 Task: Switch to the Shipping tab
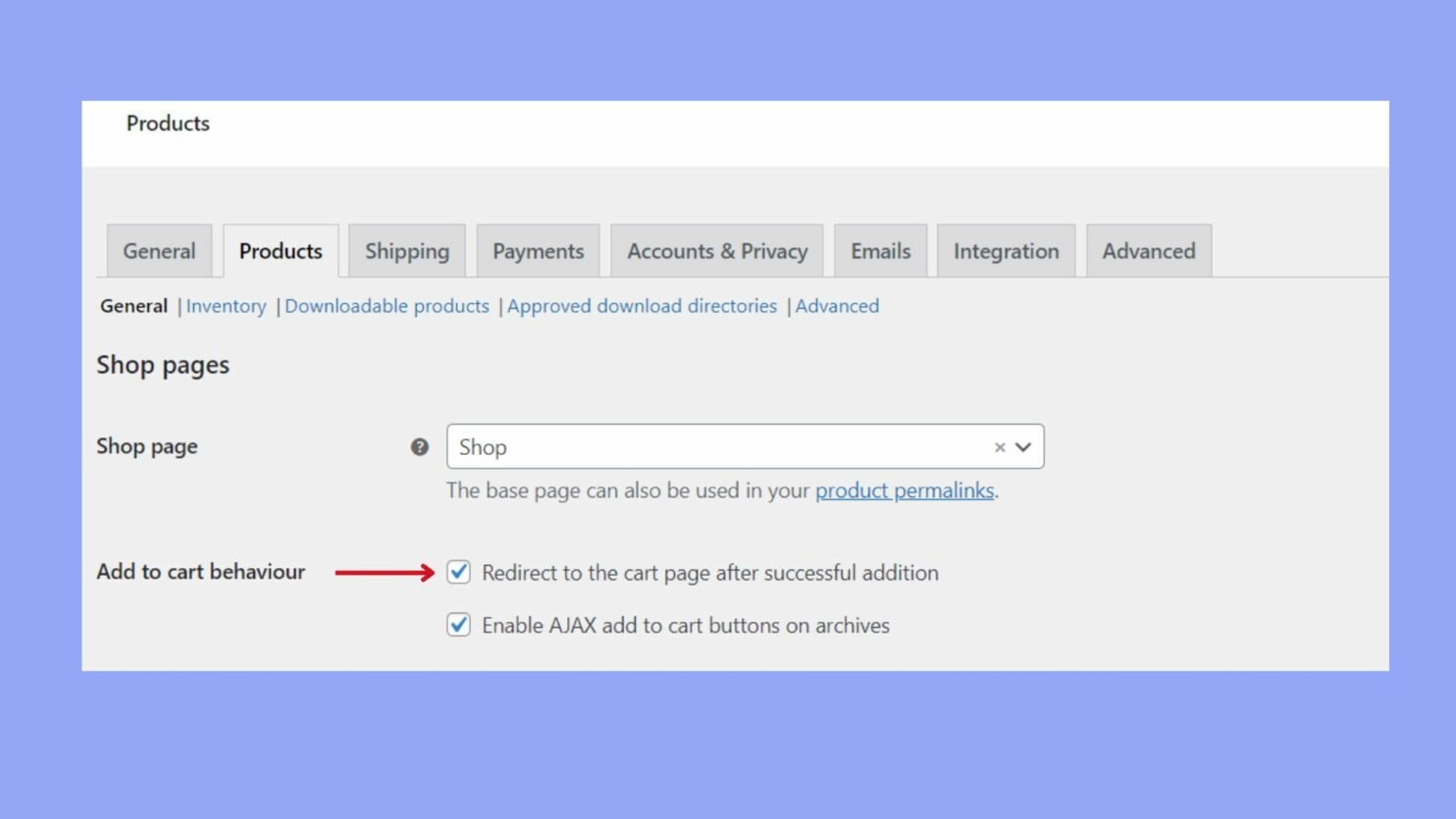coord(406,250)
